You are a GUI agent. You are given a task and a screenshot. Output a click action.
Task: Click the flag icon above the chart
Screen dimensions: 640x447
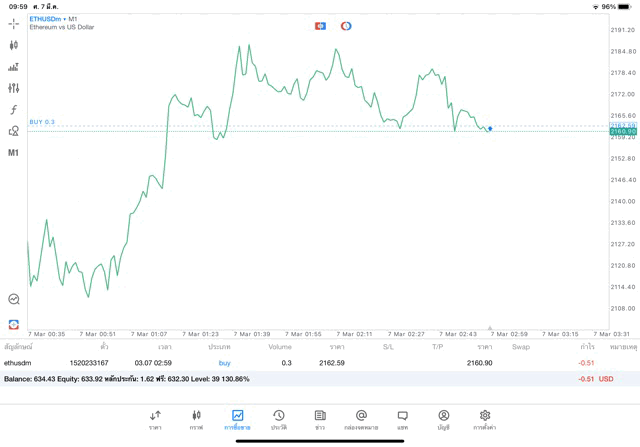pyautogui.click(x=320, y=26)
